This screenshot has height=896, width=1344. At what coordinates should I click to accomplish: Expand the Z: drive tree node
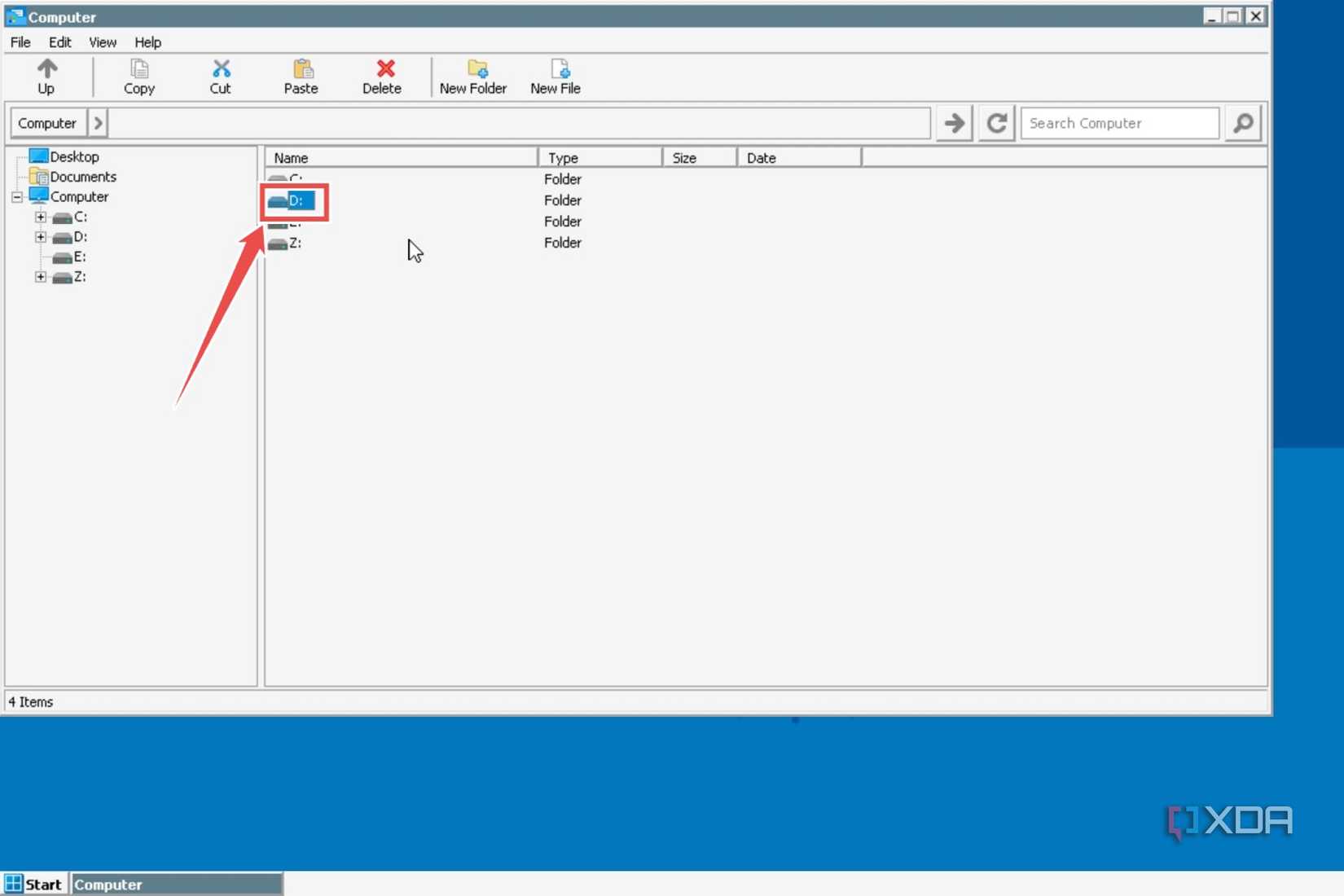[40, 277]
